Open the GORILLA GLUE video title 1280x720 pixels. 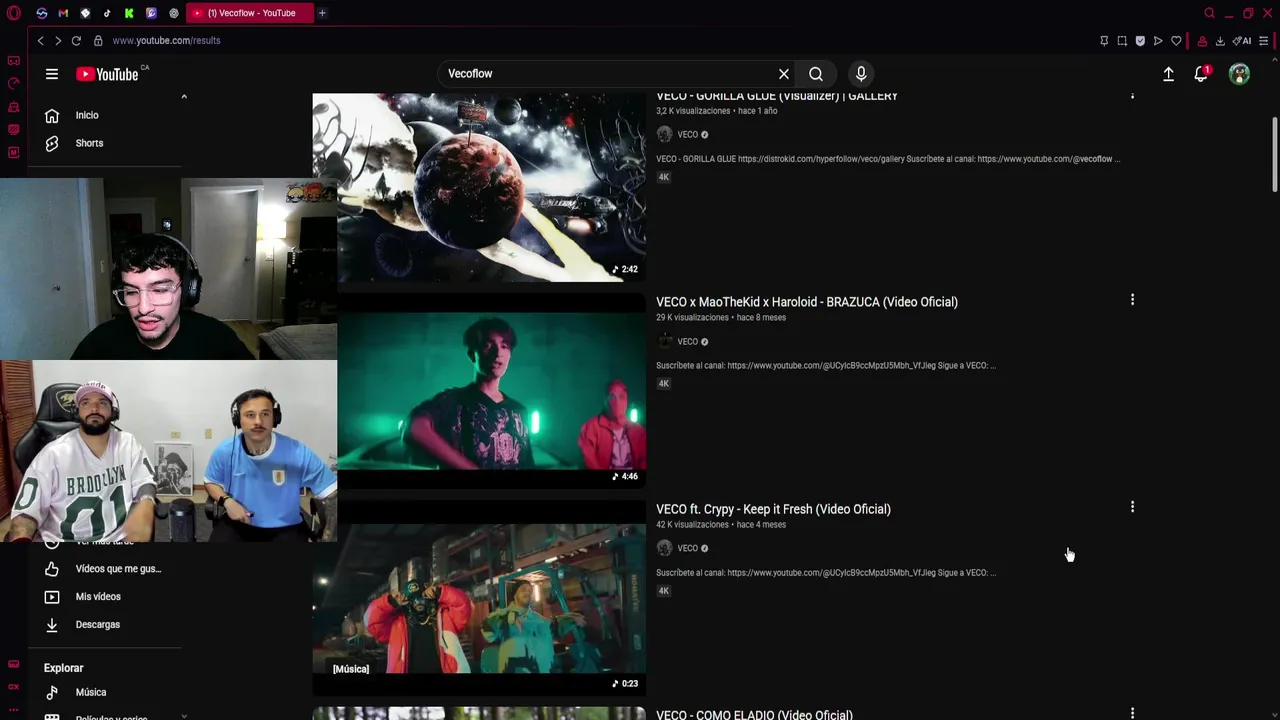pos(777,96)
